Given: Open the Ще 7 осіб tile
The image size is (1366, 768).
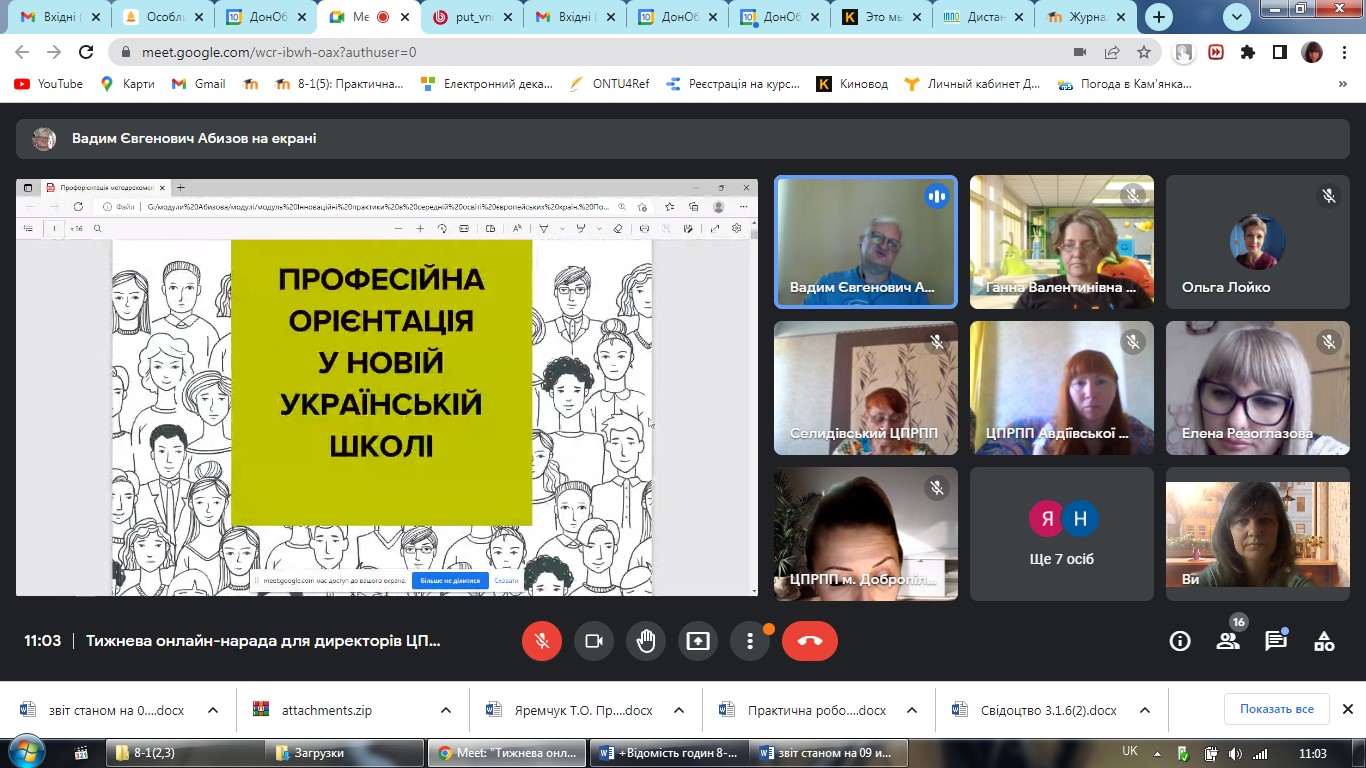Looking at the screenshot, I should [x=1061, y=534].
